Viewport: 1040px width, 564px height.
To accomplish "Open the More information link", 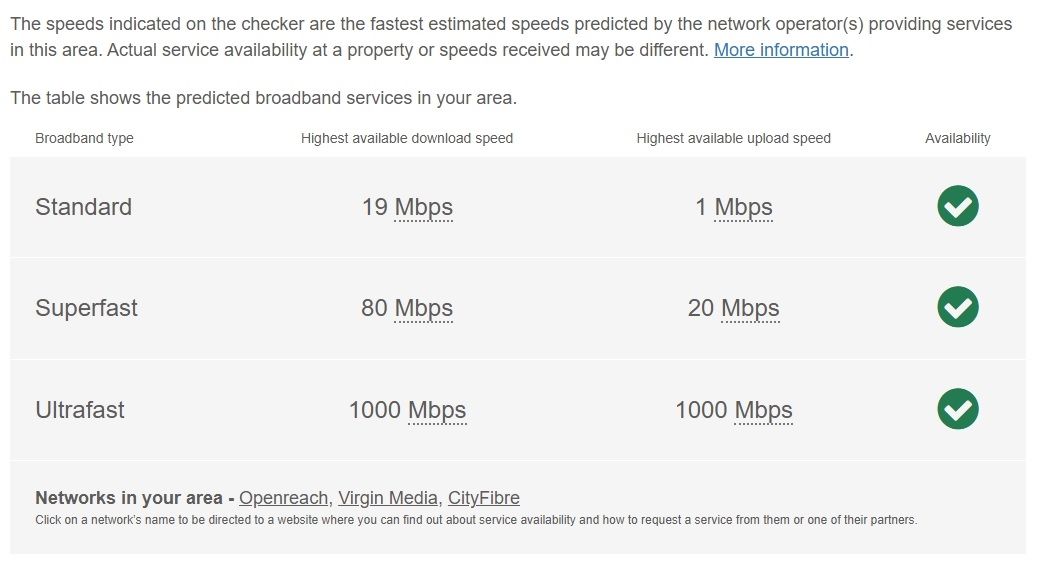I will click(781, 50).
